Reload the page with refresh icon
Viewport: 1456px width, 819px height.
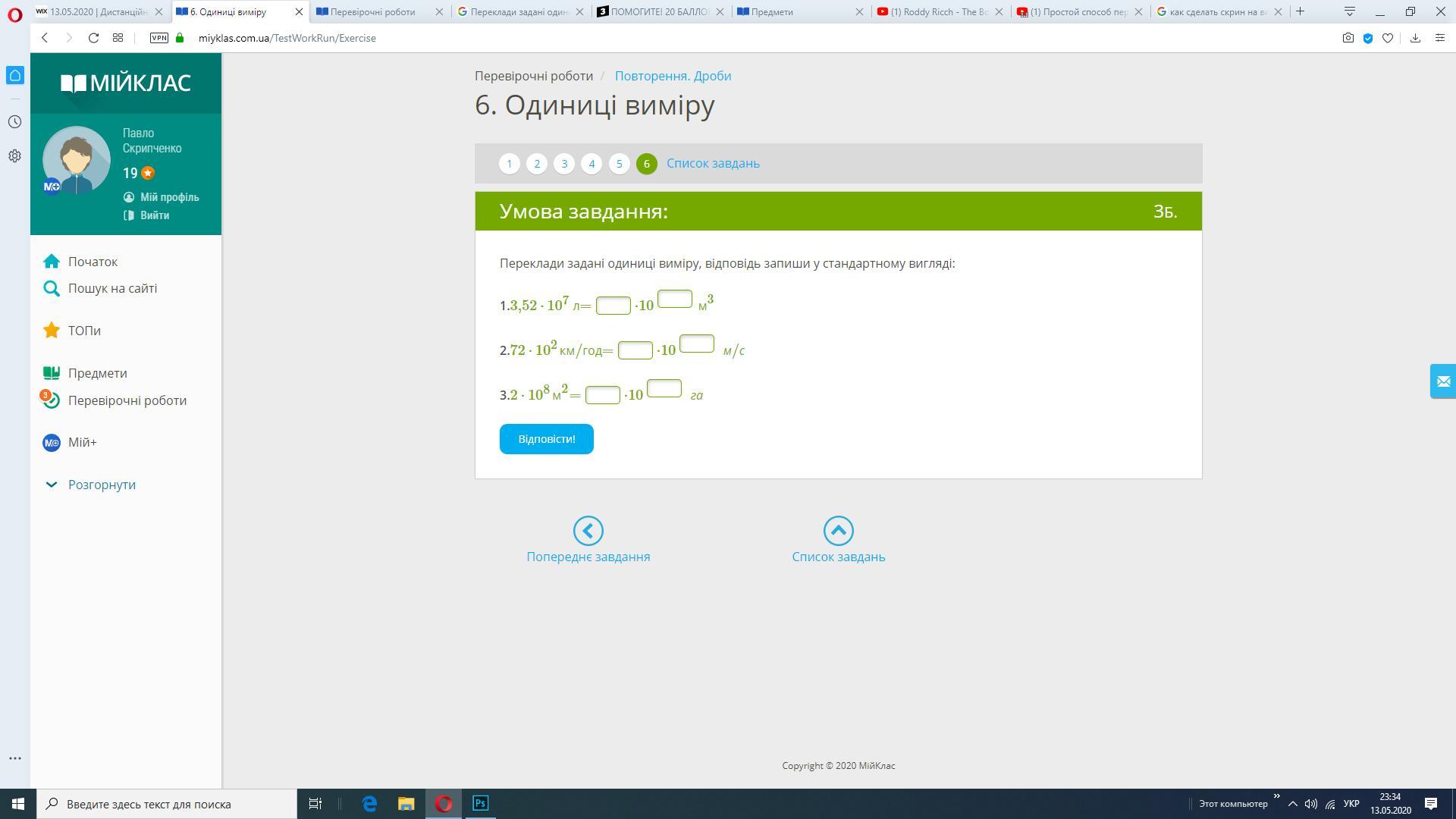(x=93, y=38)
